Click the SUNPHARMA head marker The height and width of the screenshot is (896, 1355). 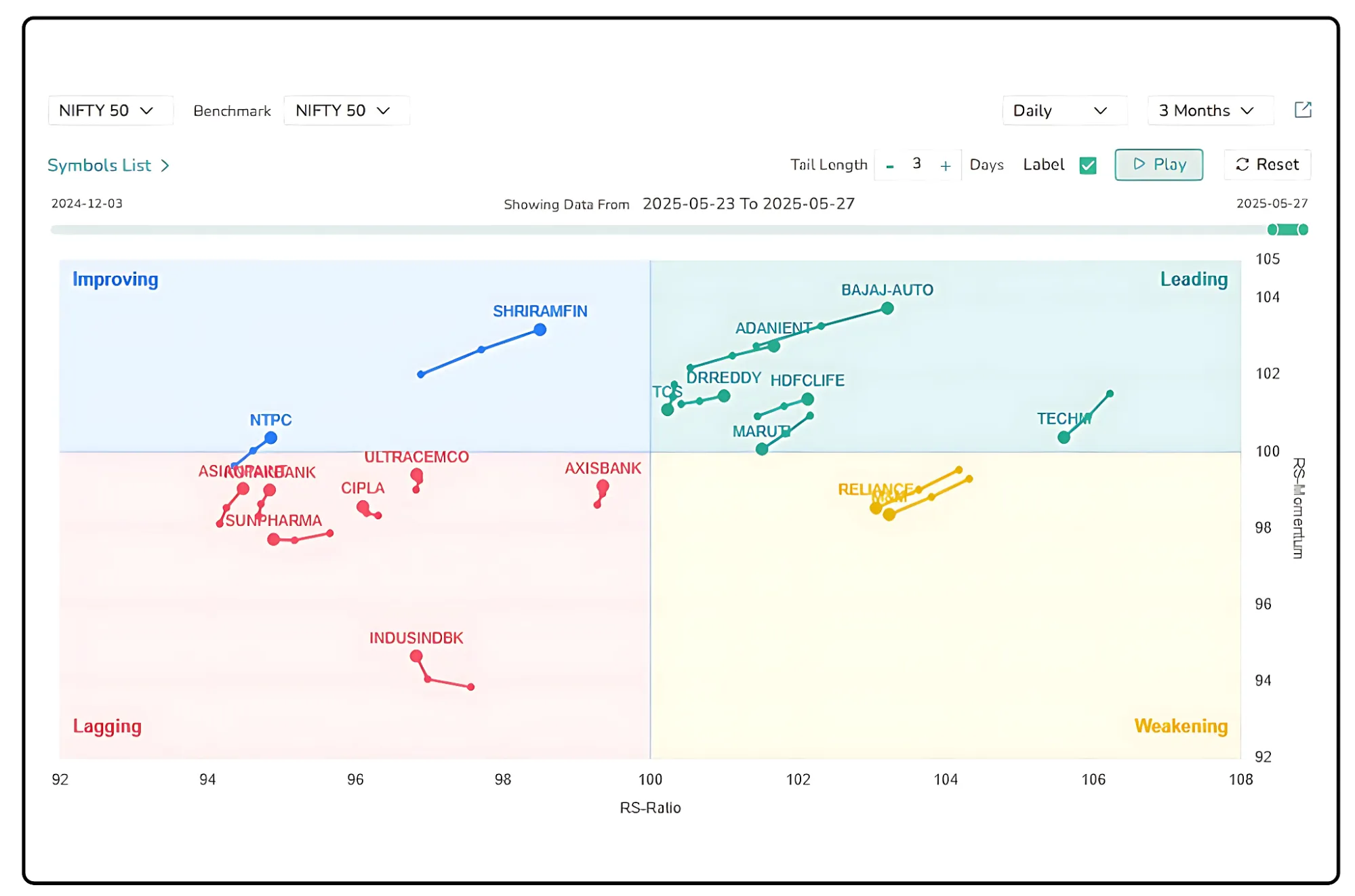[x=273, y=539]
